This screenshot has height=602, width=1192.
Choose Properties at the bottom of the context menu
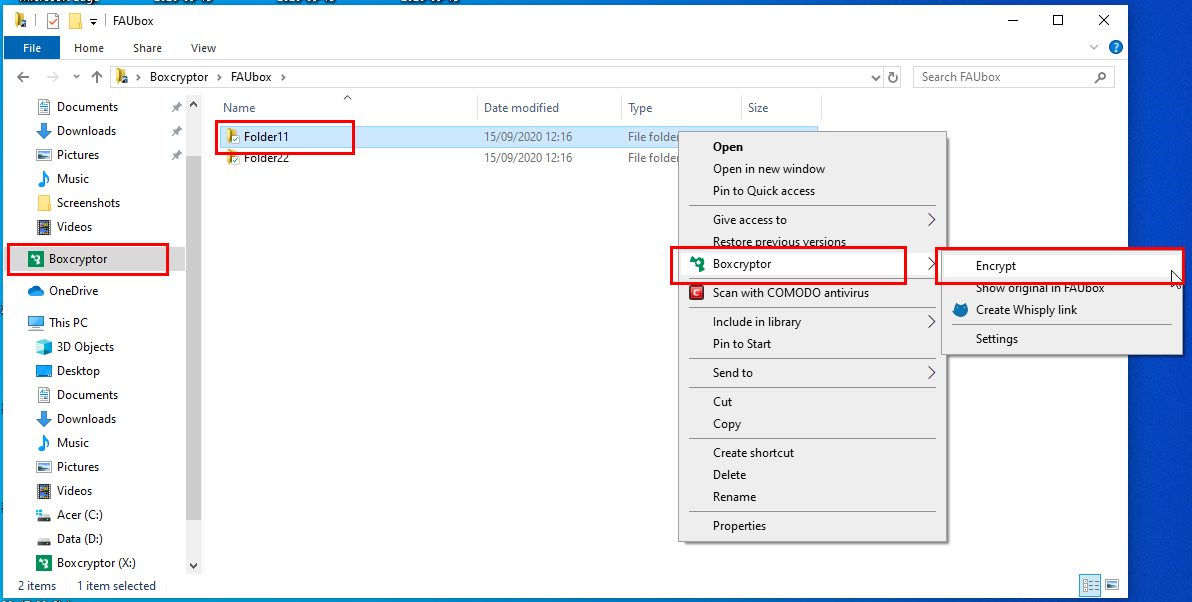[x=739, y=525]
